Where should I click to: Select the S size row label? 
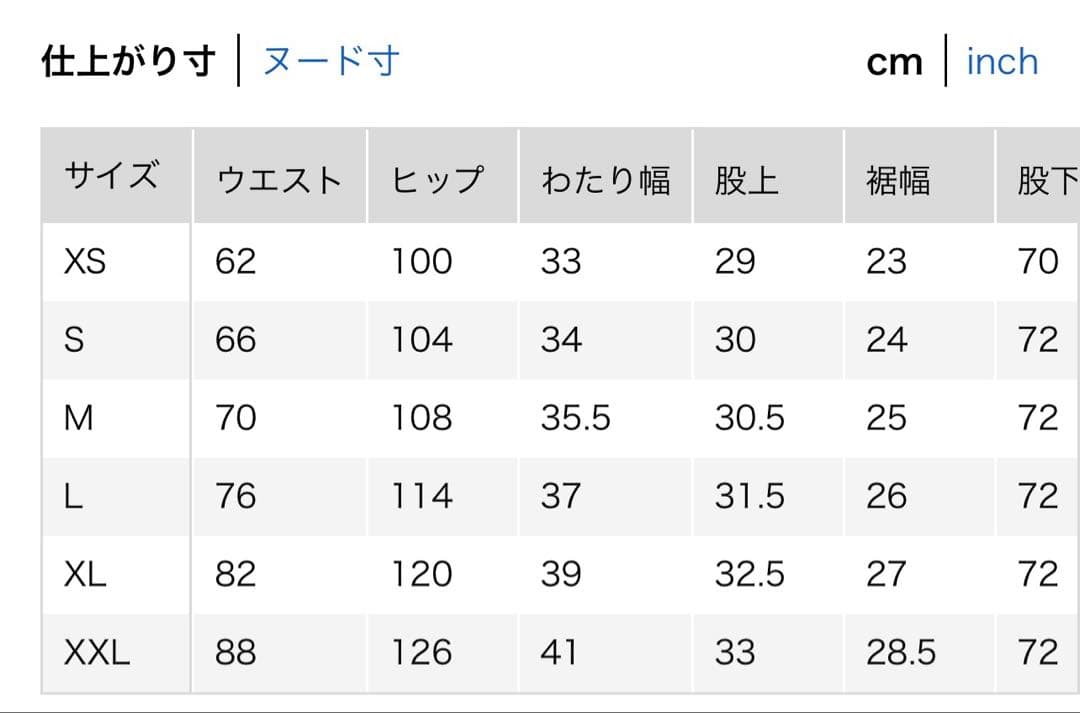pyautogui.click(x=74, y=340)
